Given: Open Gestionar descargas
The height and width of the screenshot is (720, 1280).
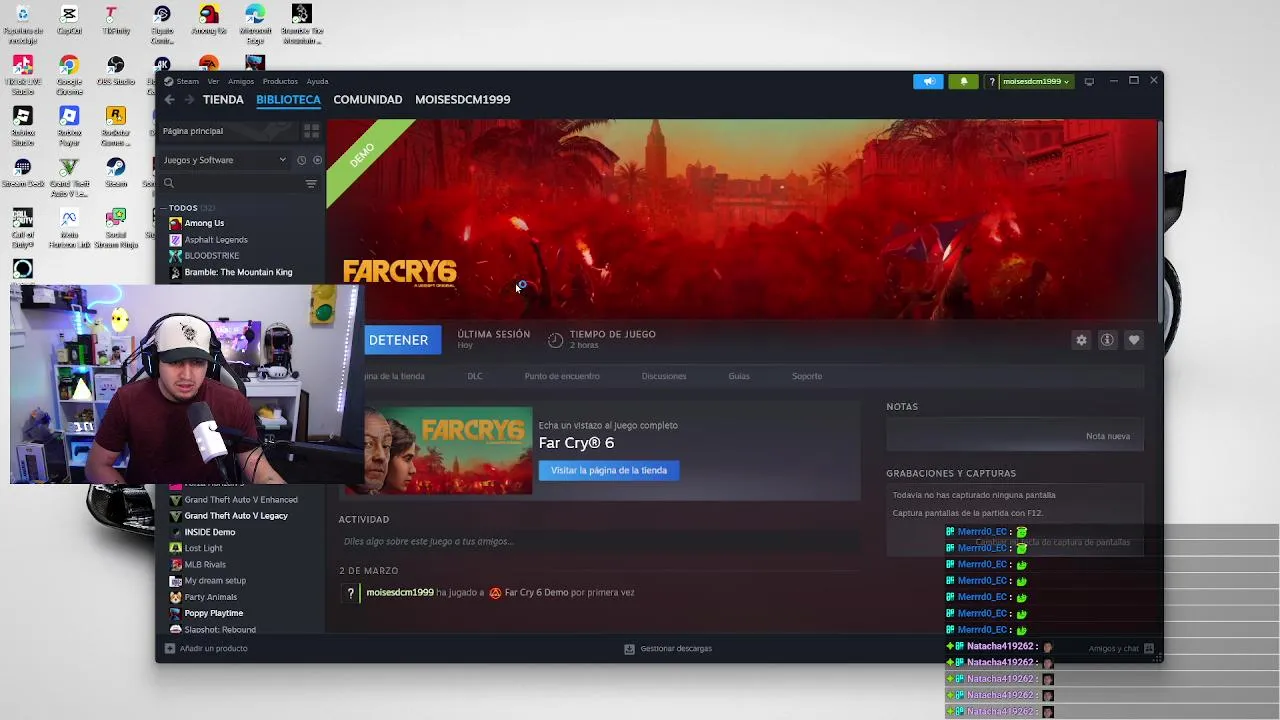Looking at the screenshot, I should click(668, 648).
